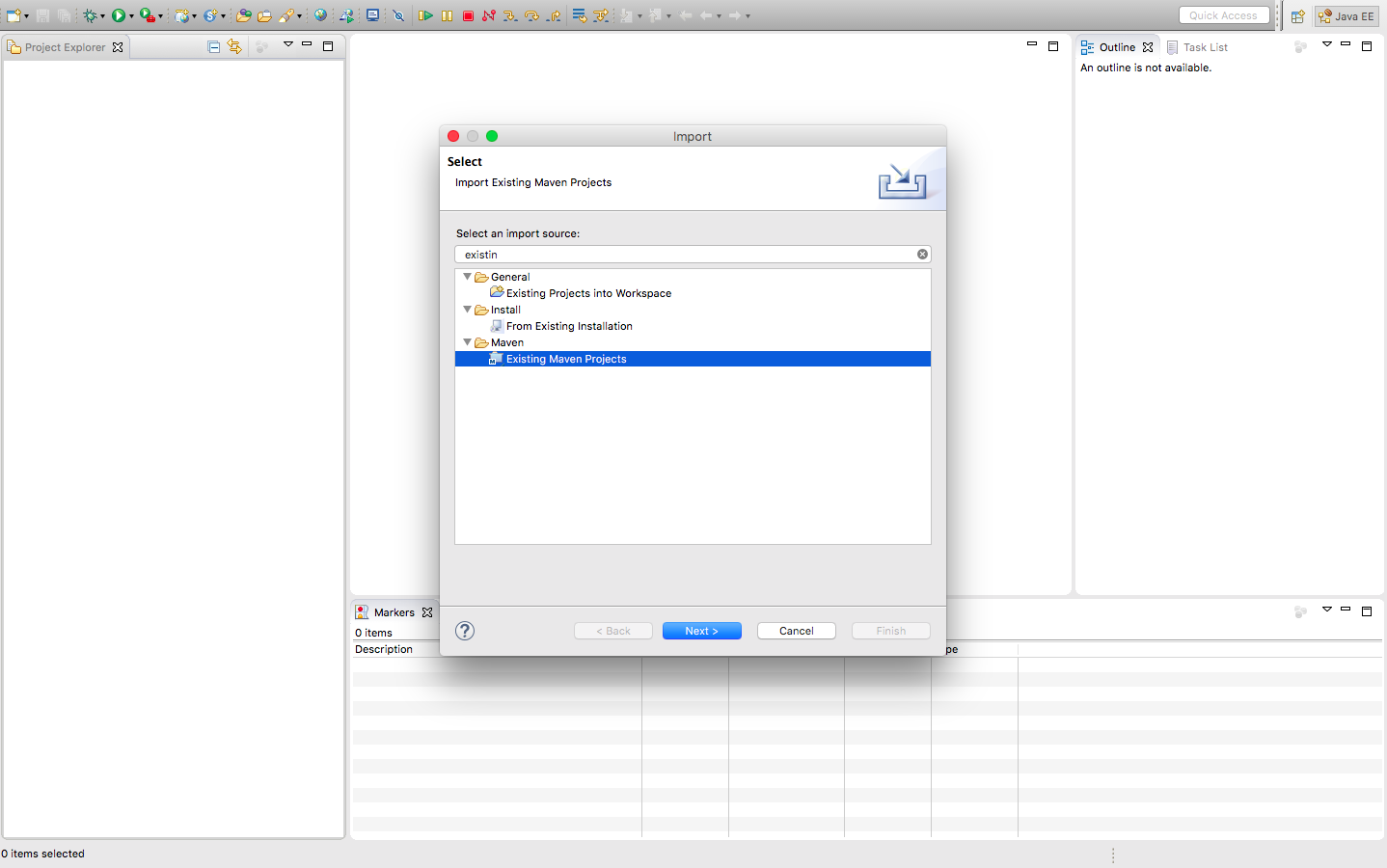Select the Project Explorer tab
1387x868 pixels.
65,47
